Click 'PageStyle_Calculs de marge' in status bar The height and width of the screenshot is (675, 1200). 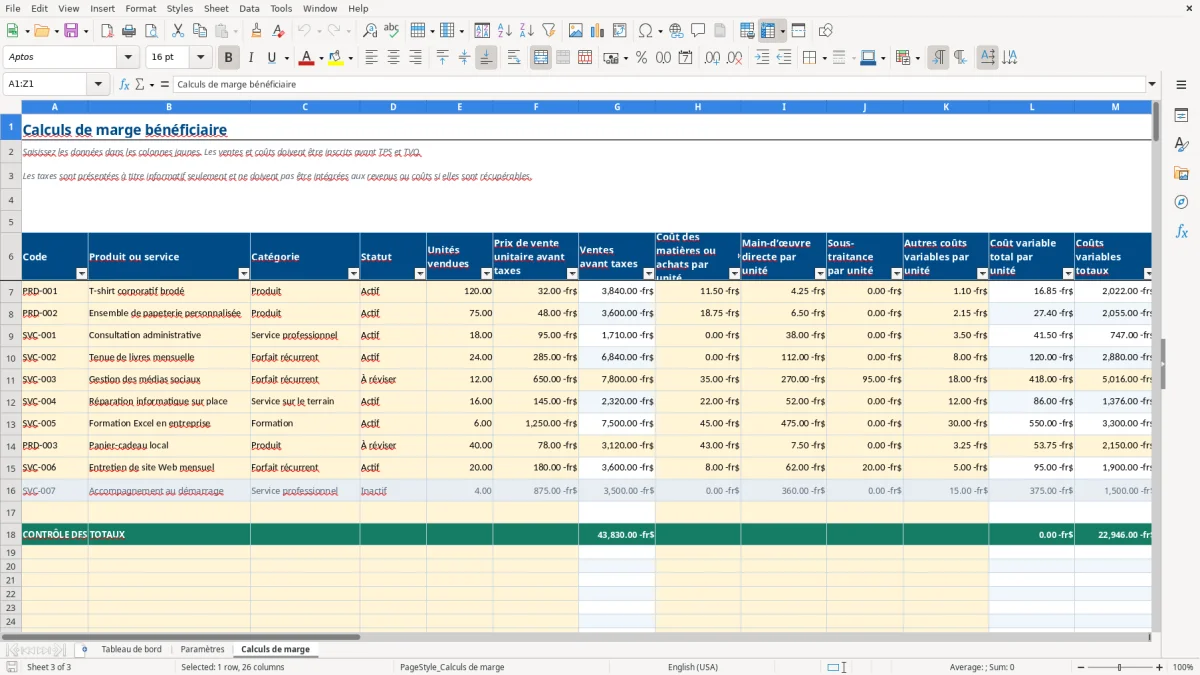coord(452,667)
